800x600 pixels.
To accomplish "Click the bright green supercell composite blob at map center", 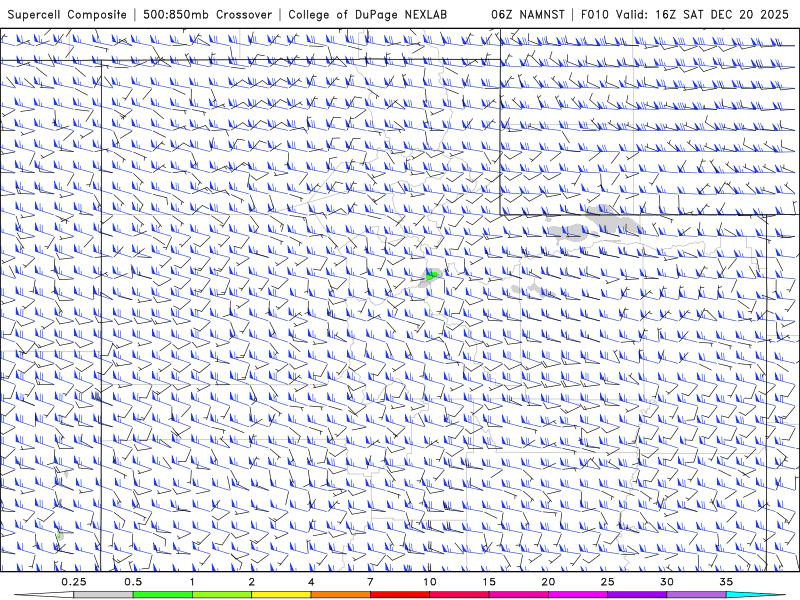I will (432, 276).
